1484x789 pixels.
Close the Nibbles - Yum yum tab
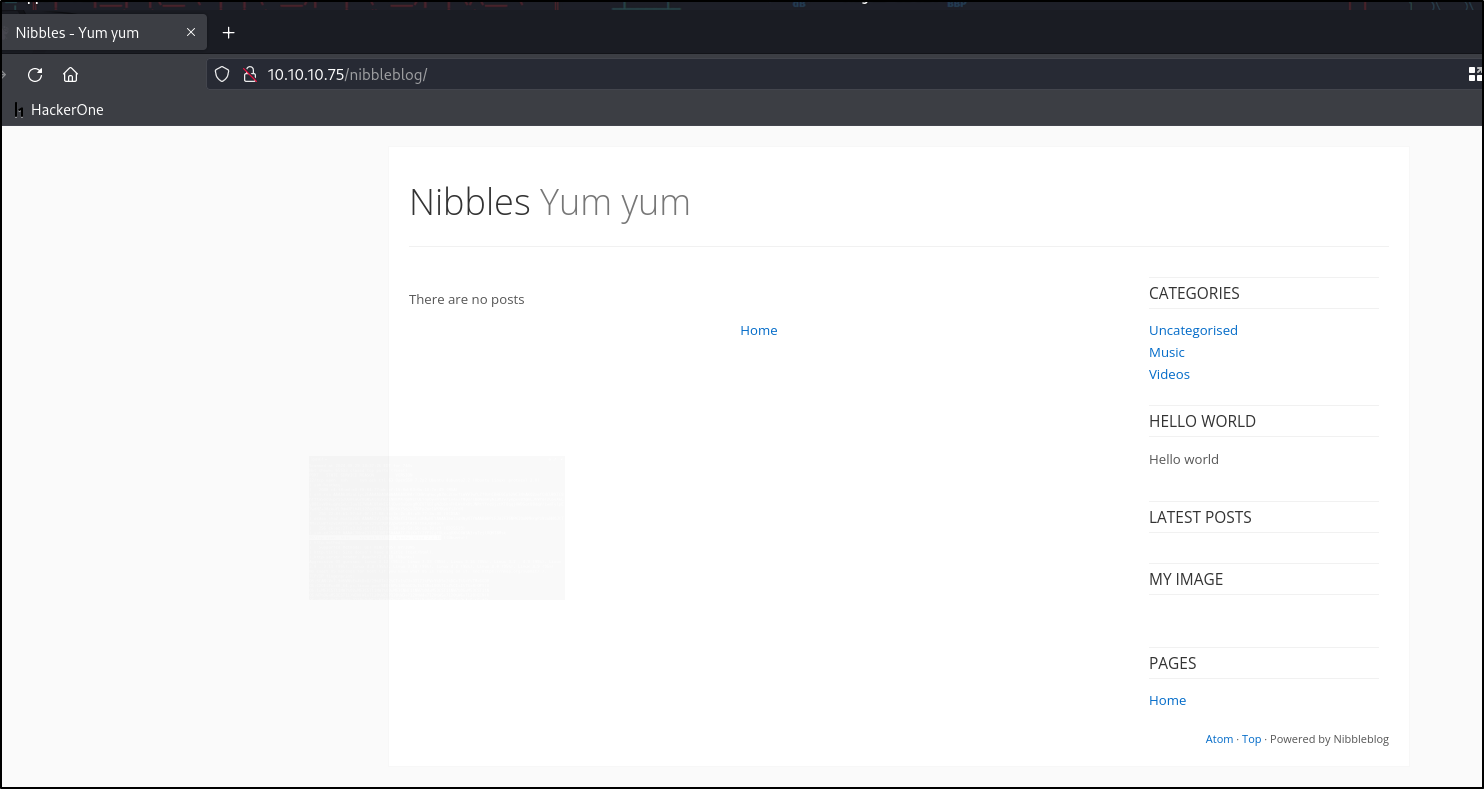[x=190, y=31]
